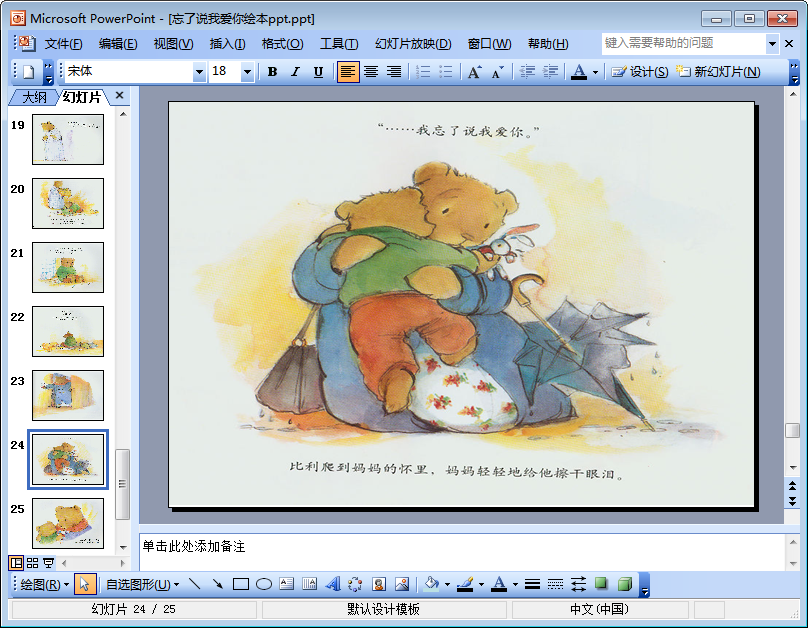The width and height of the screenshot is (808, 628).
Task: Open font color dropdown in formatting toolbar
Action: [595, 72]
